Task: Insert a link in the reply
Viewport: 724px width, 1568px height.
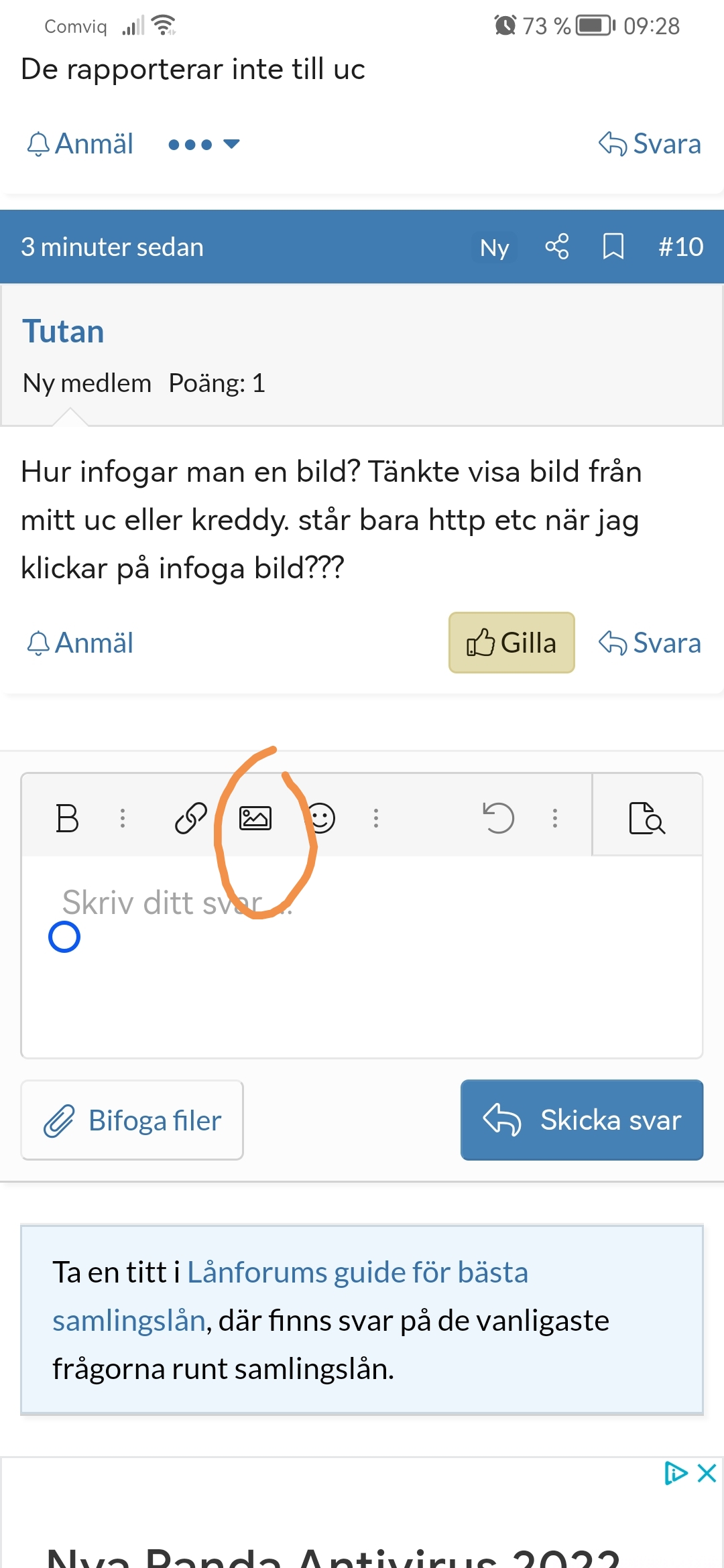Action: 190,818
